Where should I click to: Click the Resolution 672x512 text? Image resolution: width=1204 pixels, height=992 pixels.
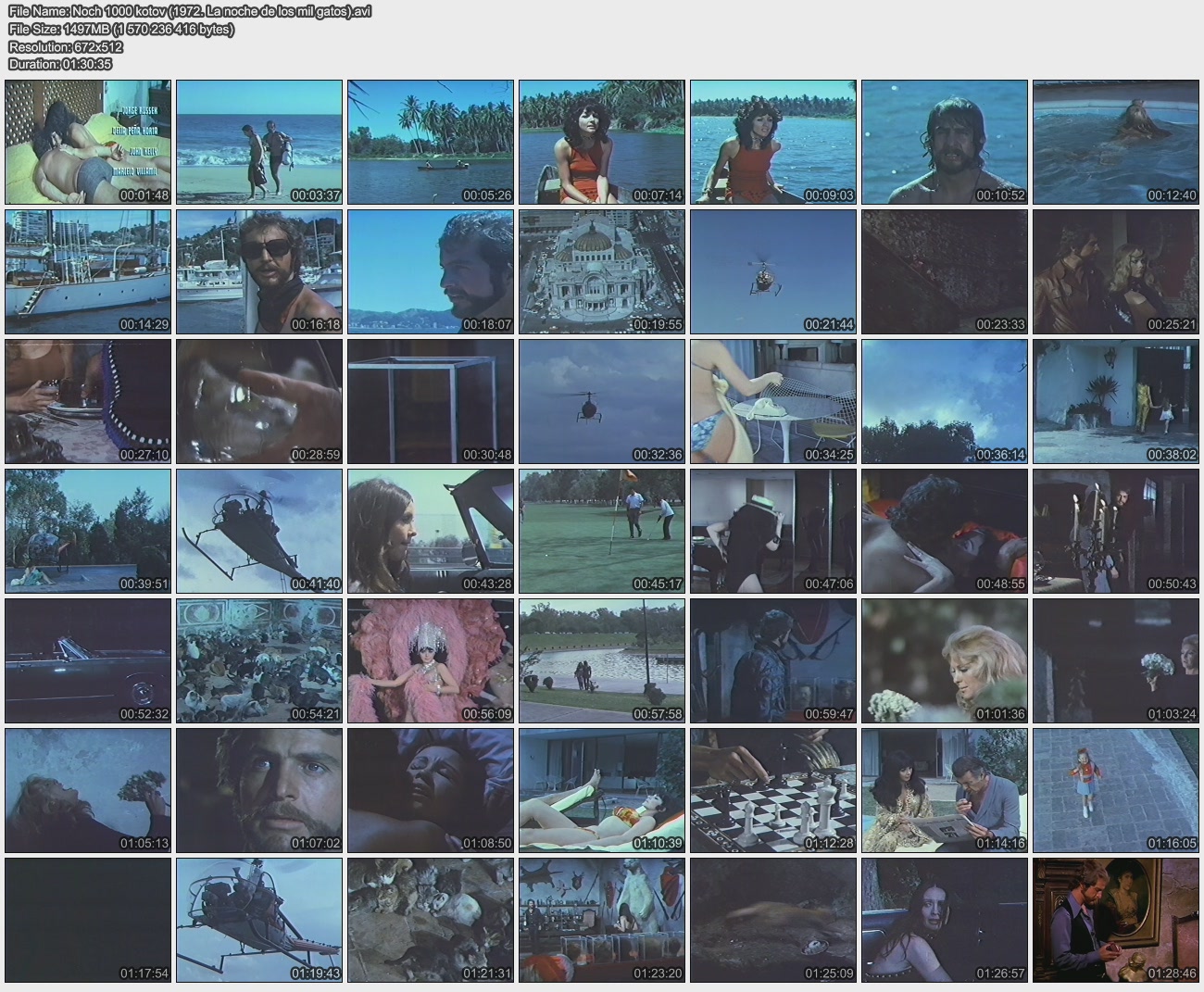[66, 46]
